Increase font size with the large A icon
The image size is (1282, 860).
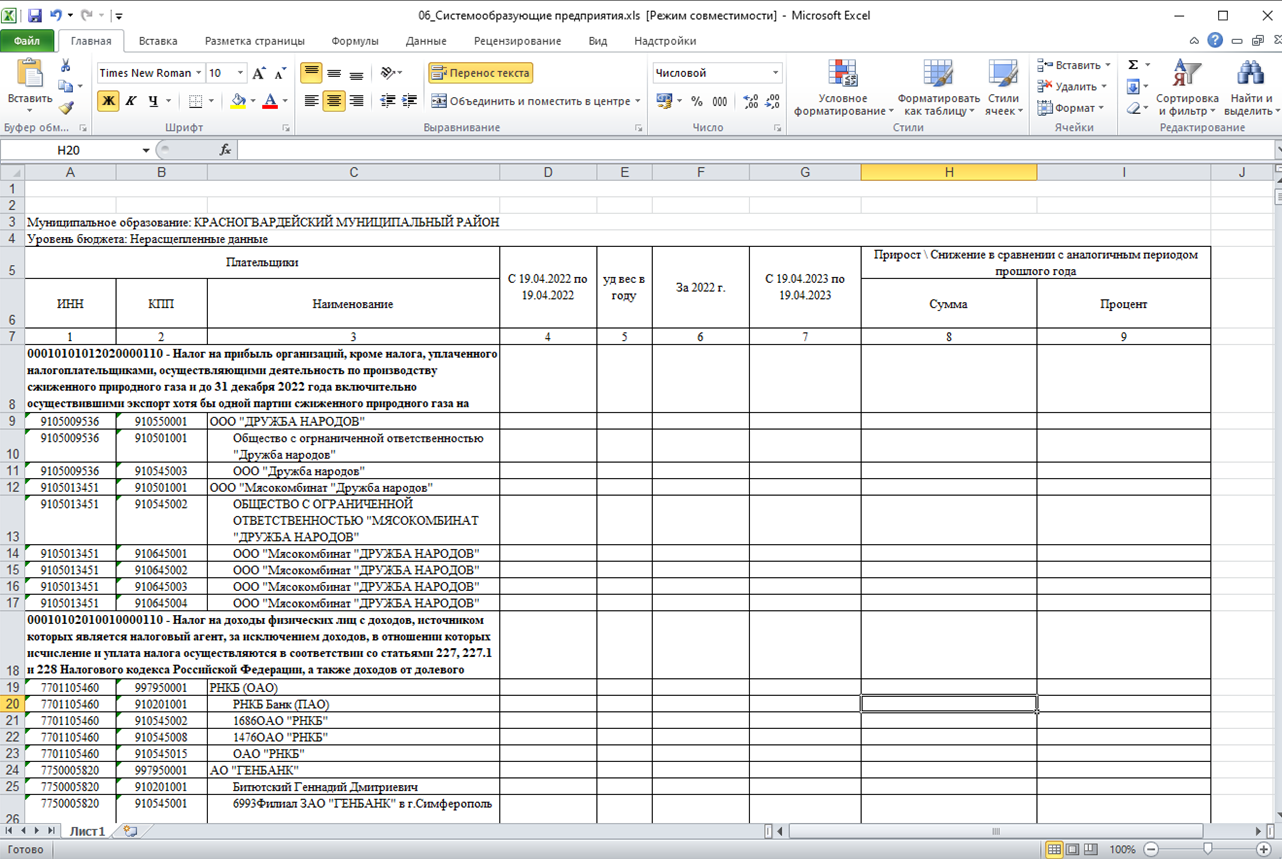coord(259,73)
